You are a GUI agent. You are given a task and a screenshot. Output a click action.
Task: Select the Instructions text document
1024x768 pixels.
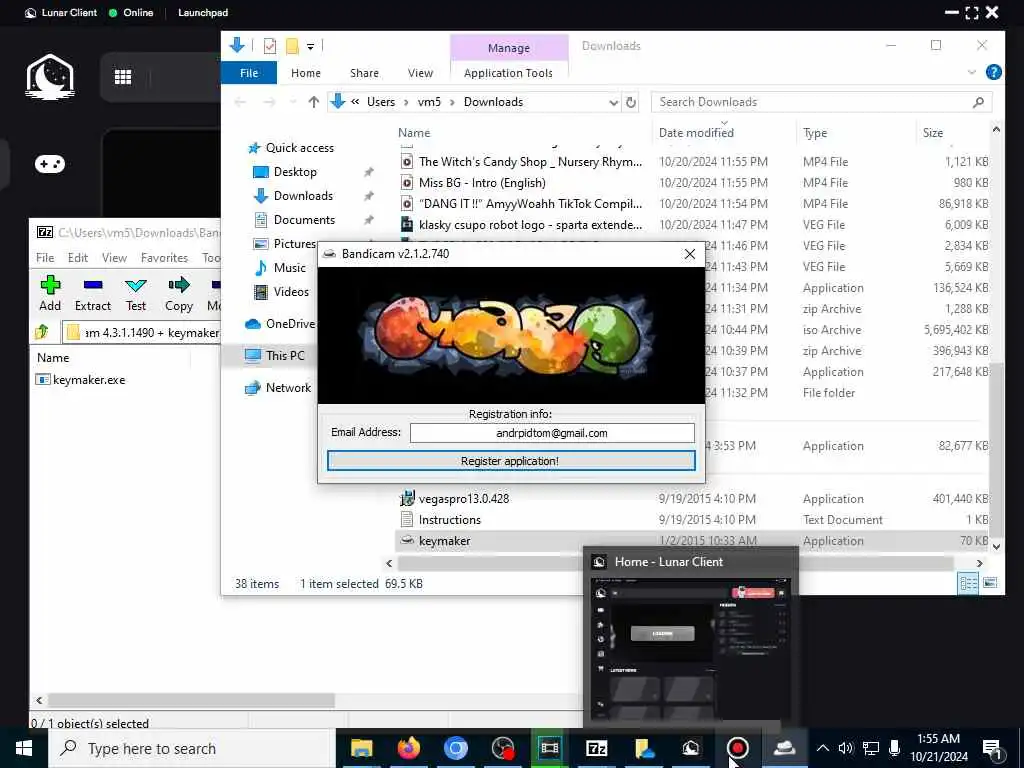pyautogui.click(x=449, y=520)
